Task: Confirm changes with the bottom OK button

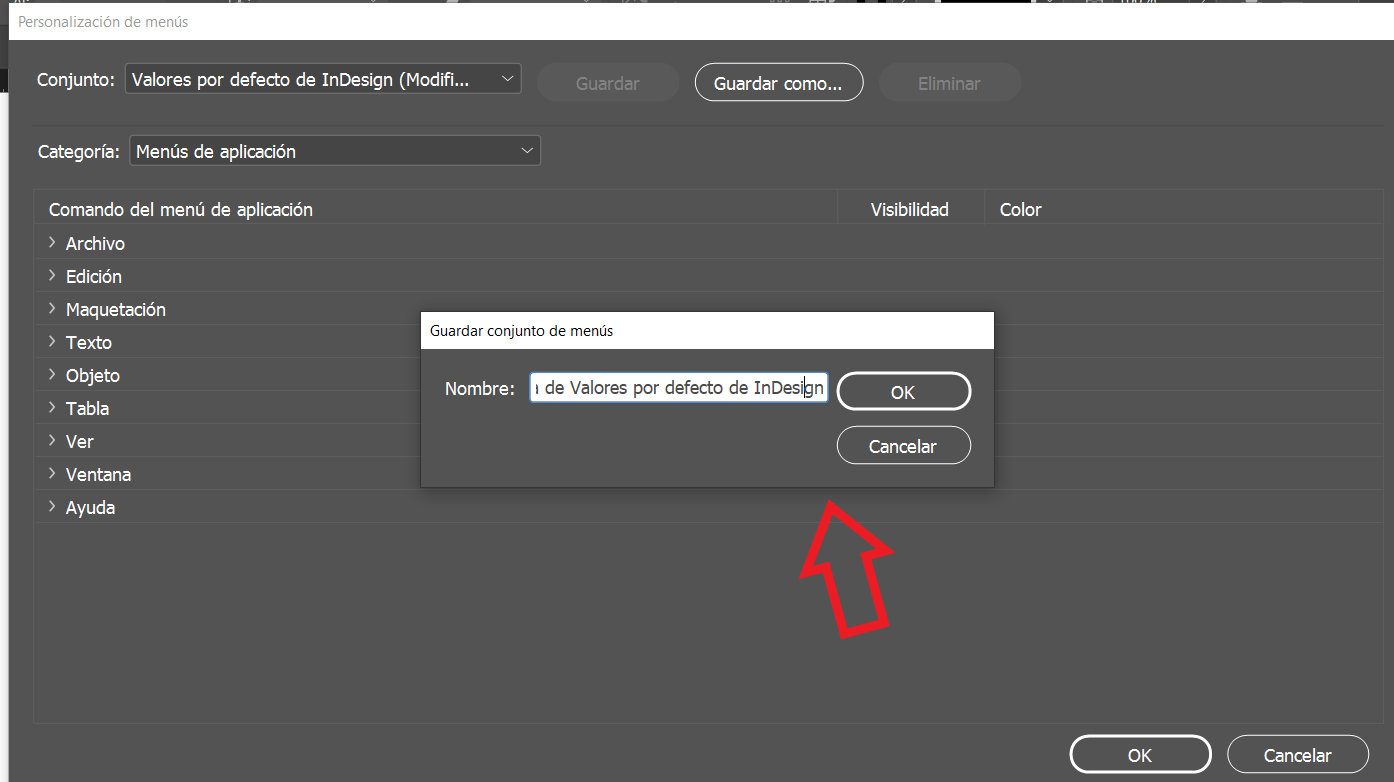Action: [1140, 754]
